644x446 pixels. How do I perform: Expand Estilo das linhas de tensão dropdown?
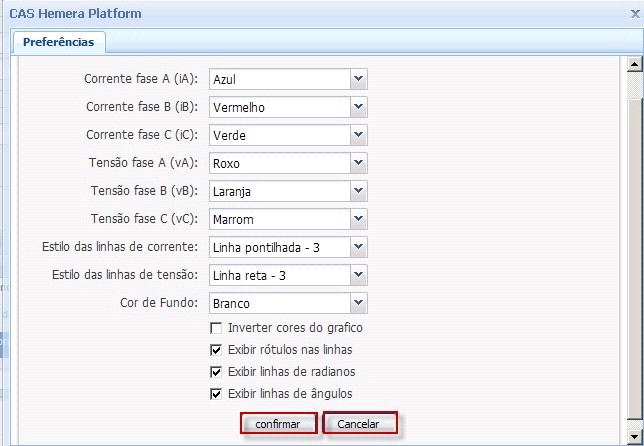(359, 275)
